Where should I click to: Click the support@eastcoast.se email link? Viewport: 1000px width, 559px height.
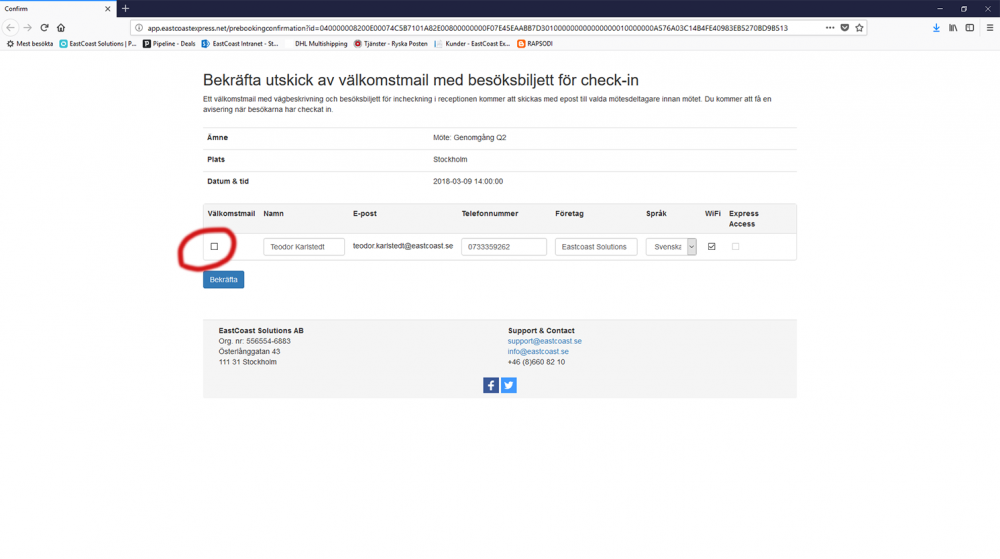point(544,341)
